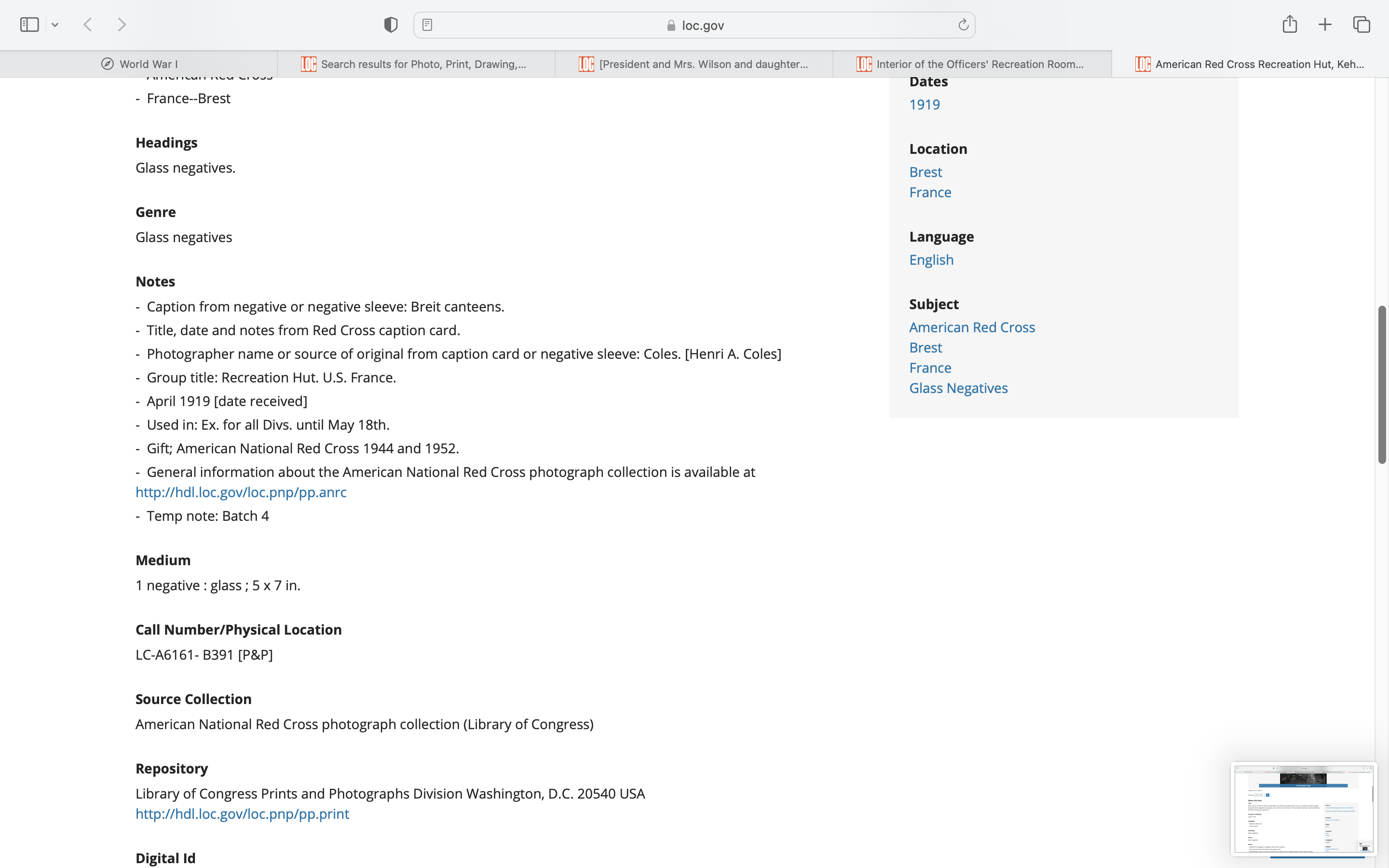Open the 1919 date link
This screenshot has height=868, width=1389.
[x=924, y=105]
